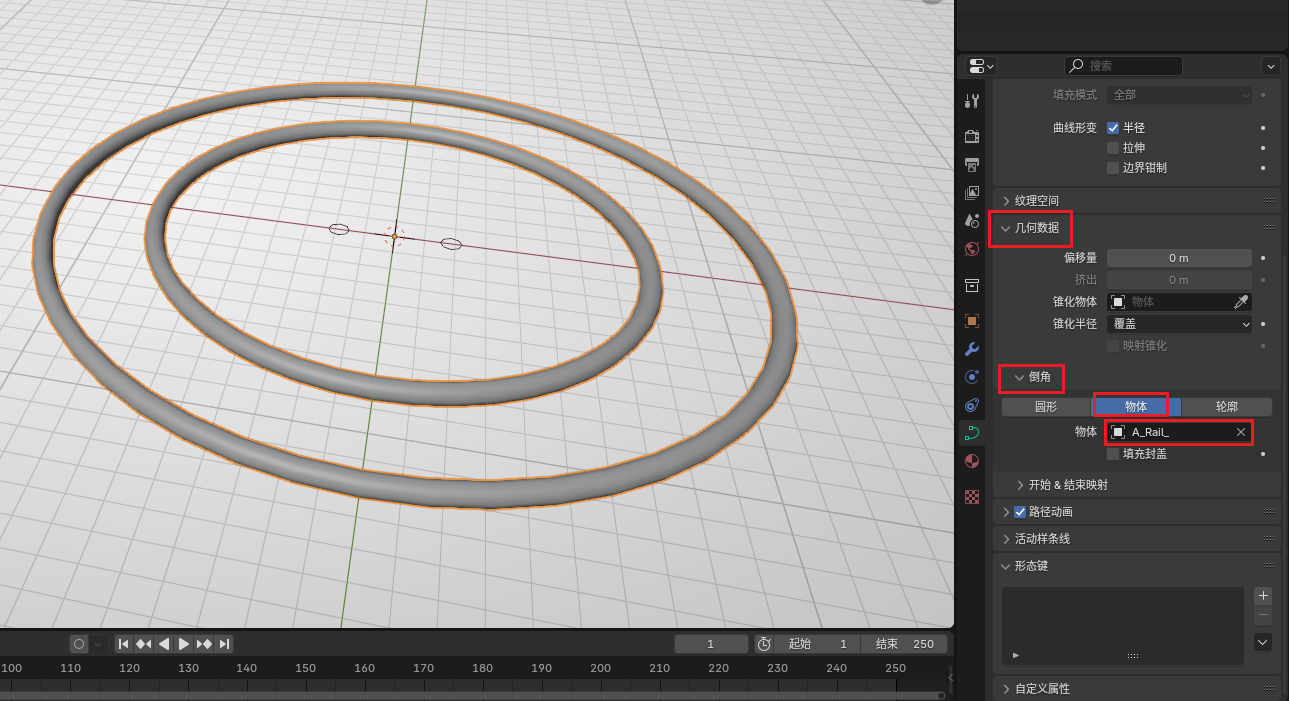The width and height of the screenshot is (1289, 701).
Task: Play animation in reverse
Action: coord(164,644)
